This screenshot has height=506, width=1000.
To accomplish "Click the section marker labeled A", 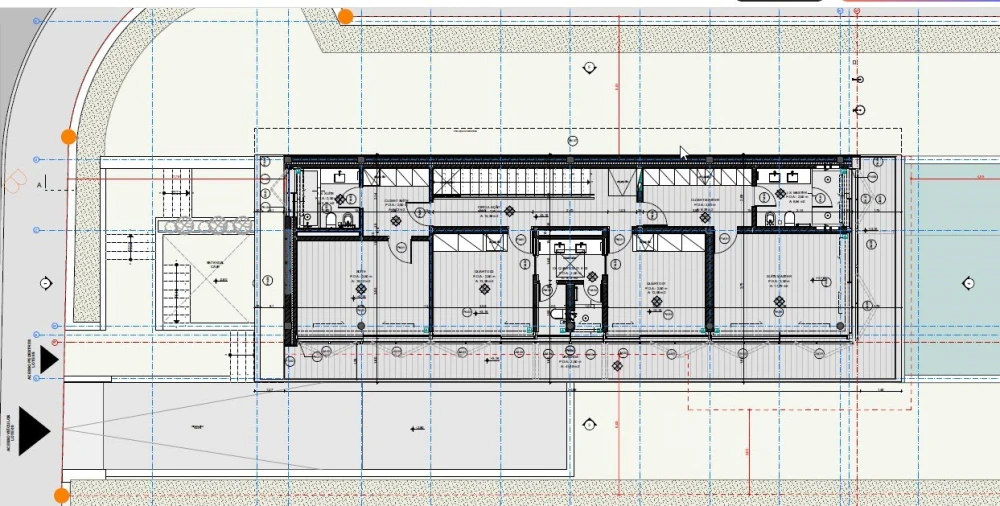I will pos(41,185).
